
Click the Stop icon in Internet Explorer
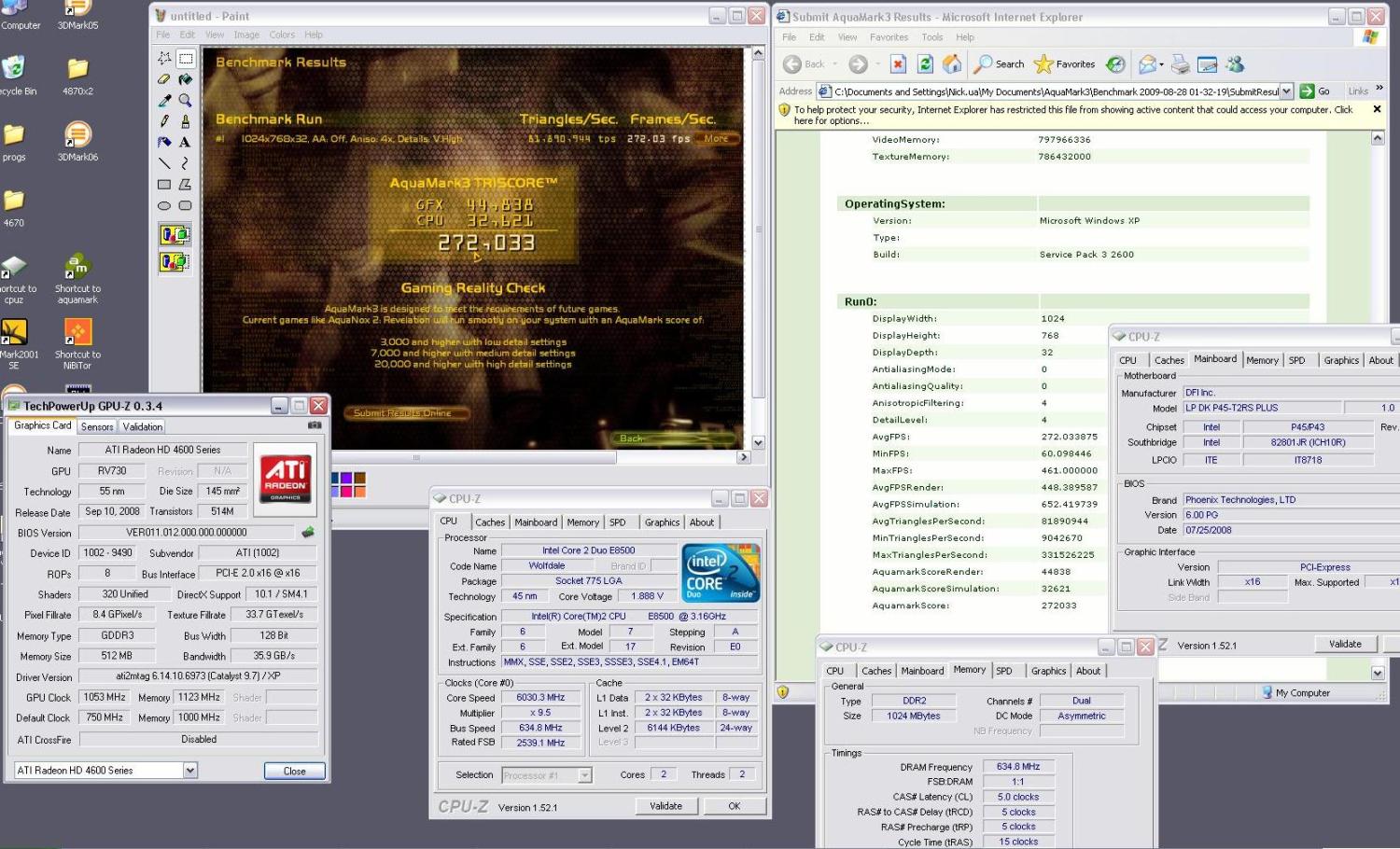(898, 63)
